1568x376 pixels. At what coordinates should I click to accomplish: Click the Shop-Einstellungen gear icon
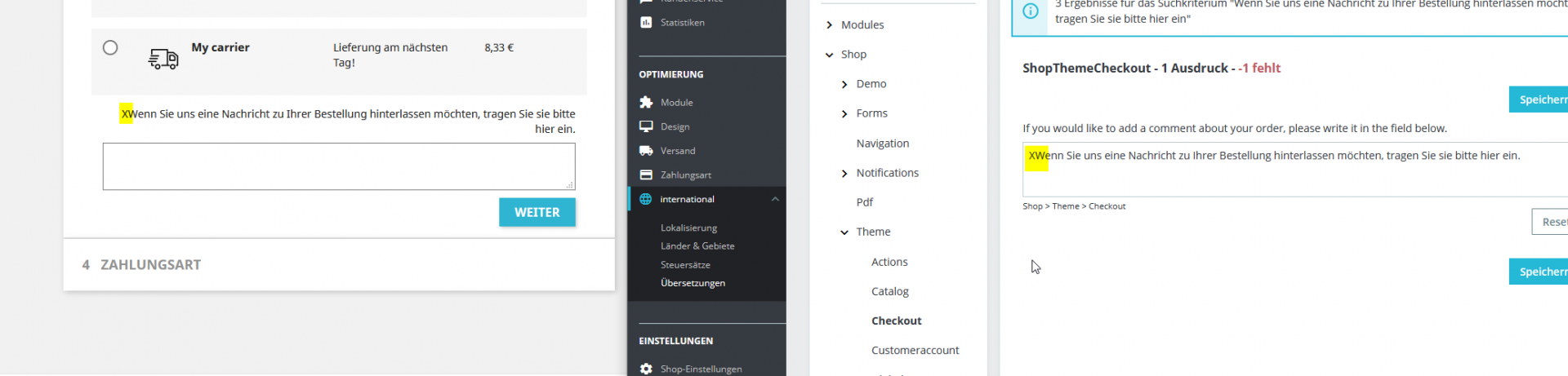pos(646,369)
